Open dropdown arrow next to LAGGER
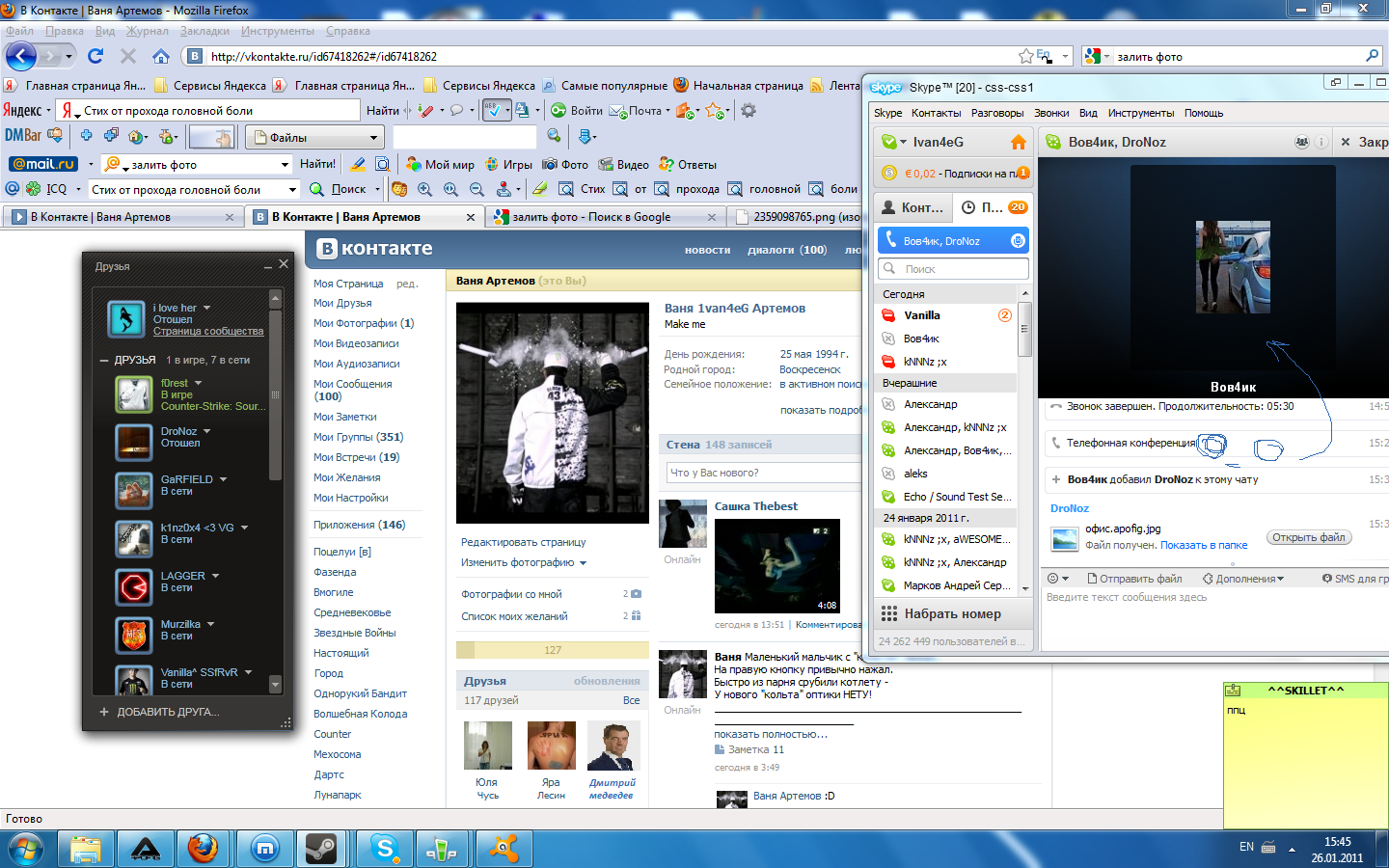1389x868 pixels. tap(216, 576)
